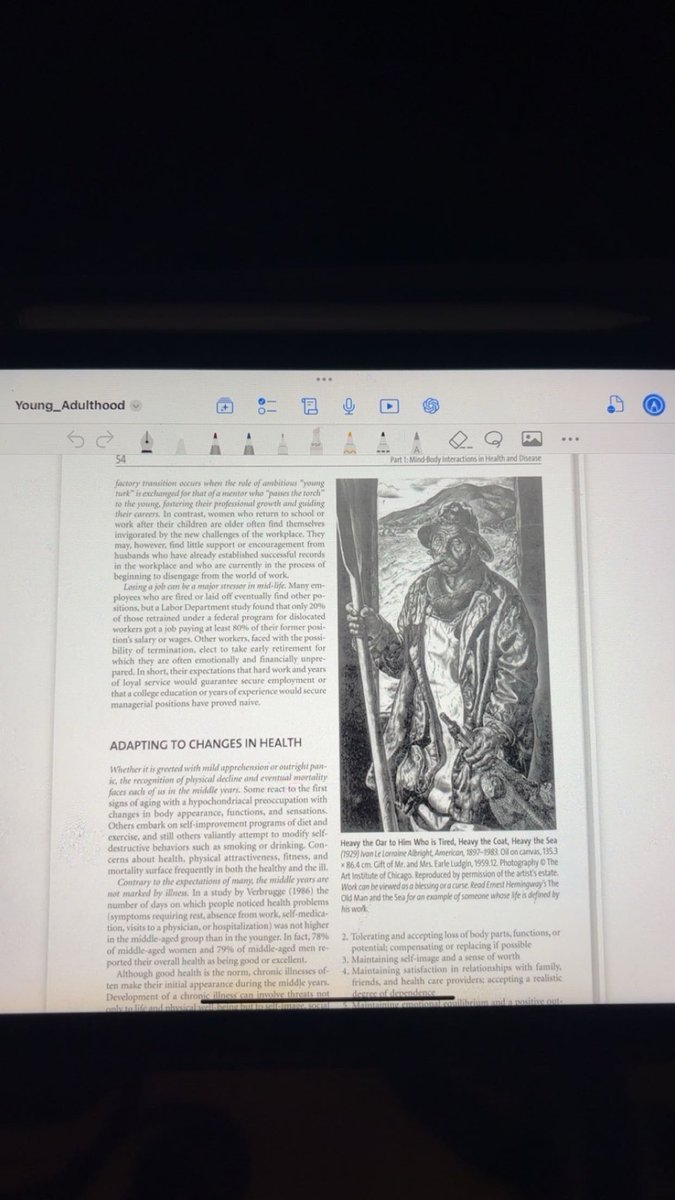The image size is (675, 1200).
Task: Open the AI assistant knot icon
Action: coord(432,405)
